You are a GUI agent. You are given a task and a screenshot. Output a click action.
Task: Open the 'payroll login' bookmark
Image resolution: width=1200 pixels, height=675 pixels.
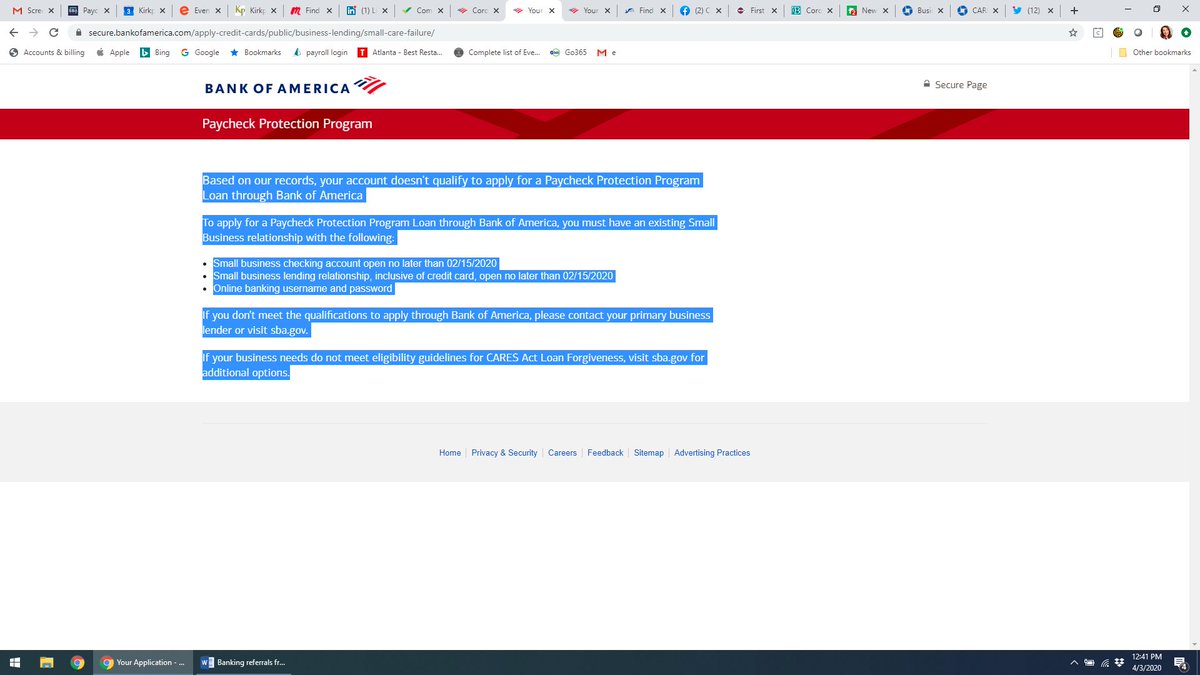[320, 52]
